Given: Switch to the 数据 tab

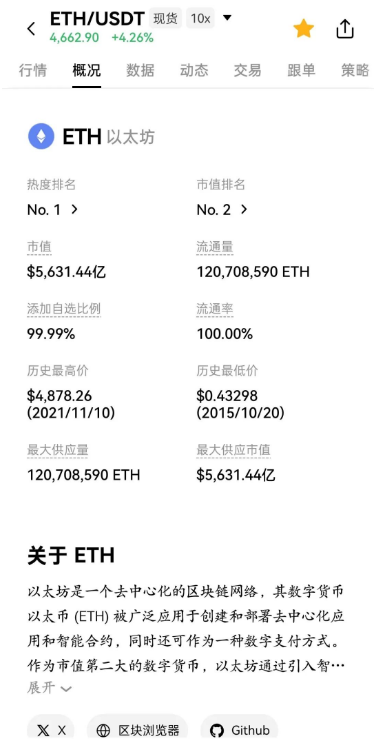Looking at the screenshot, I should (140, 71).
